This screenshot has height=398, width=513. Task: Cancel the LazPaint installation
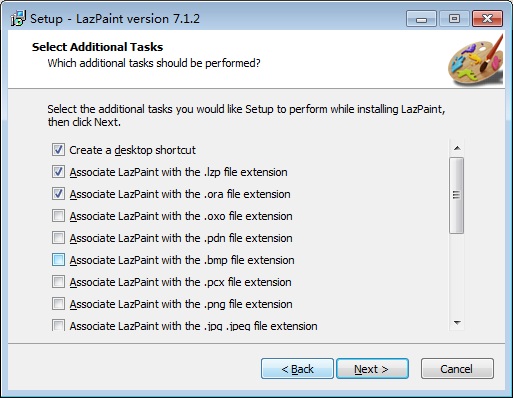457,369
